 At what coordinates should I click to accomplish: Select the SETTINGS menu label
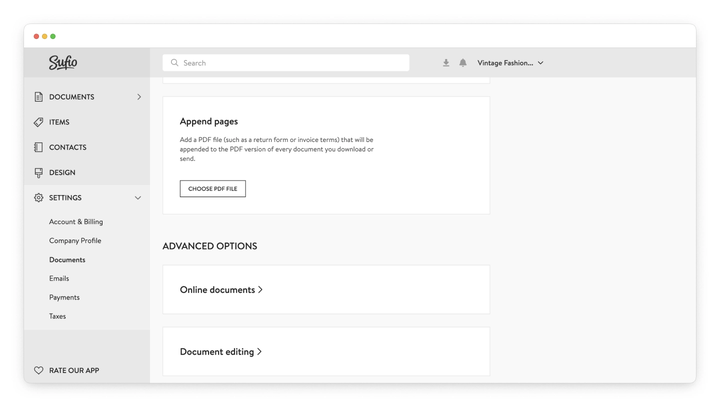tap(65, 198)
